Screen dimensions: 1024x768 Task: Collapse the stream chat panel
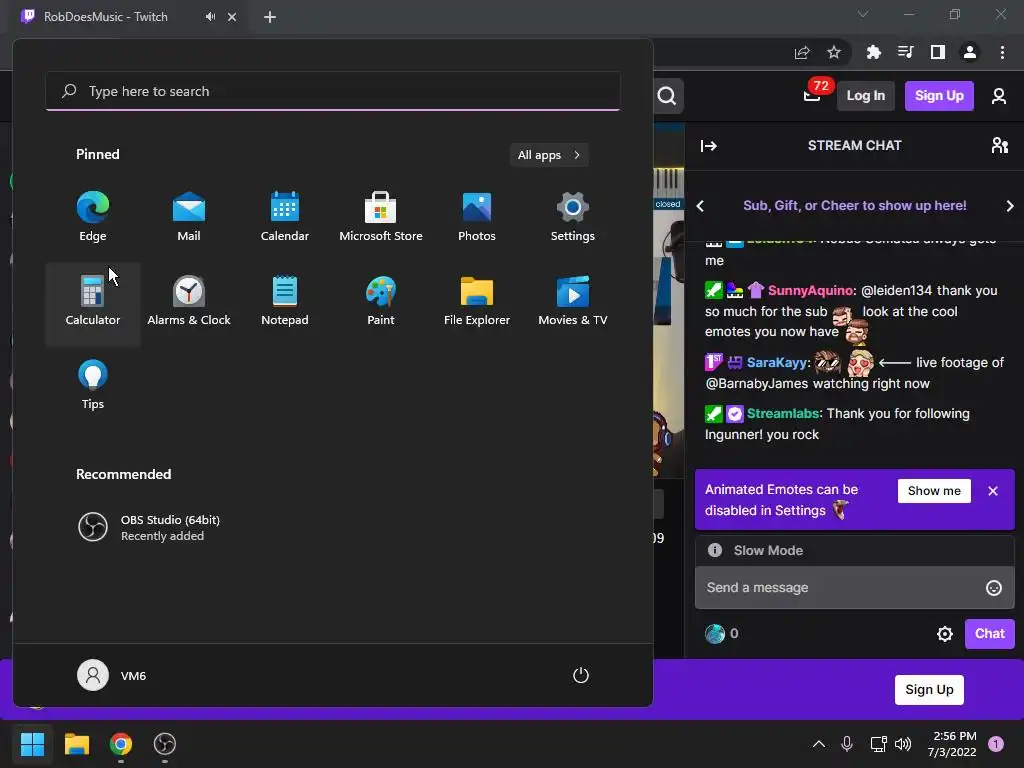tap(709, 146)
